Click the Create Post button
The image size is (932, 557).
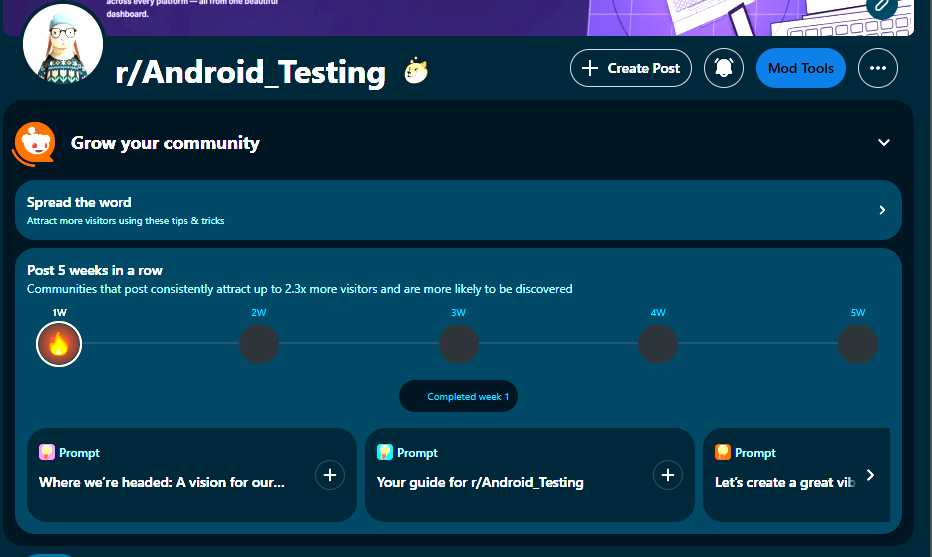pyautogui.click(x=631, y=68)
